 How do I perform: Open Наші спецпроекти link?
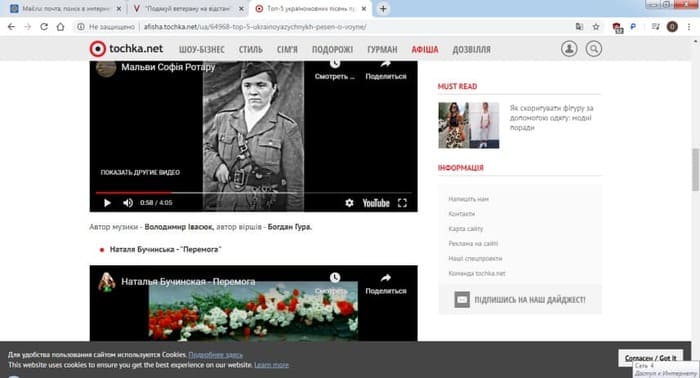pyautogui.click(x=475, y=258)
